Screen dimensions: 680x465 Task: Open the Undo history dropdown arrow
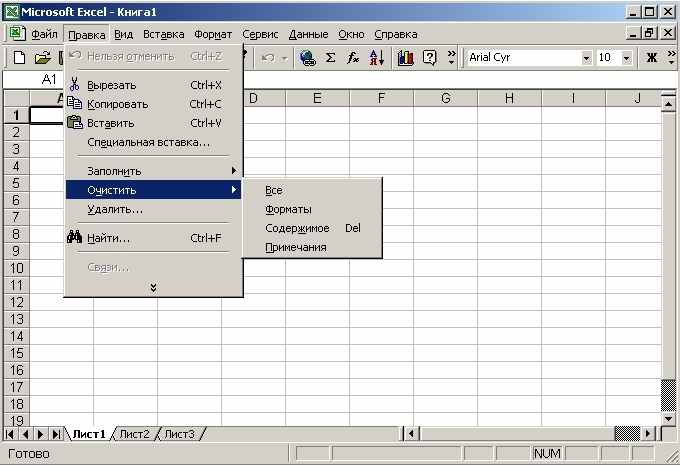pos(284,58)
